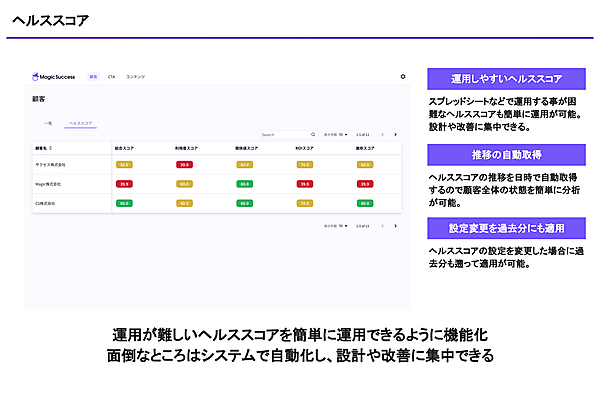600x400 pixels.
Task: Click the 総合スコア column header
Action: tap(124, 148)
